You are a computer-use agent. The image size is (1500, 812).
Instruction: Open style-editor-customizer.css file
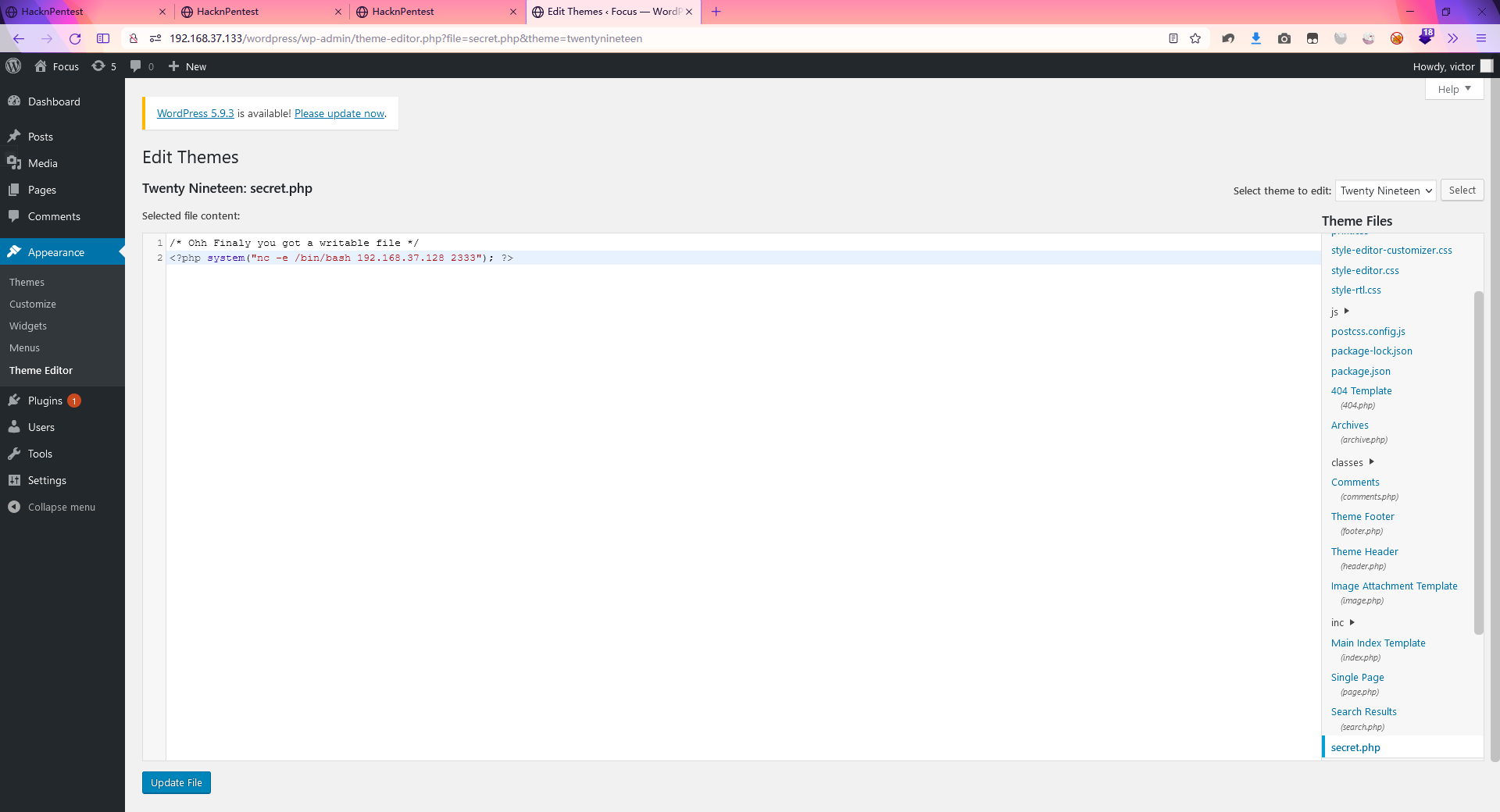pos(1391,250)
